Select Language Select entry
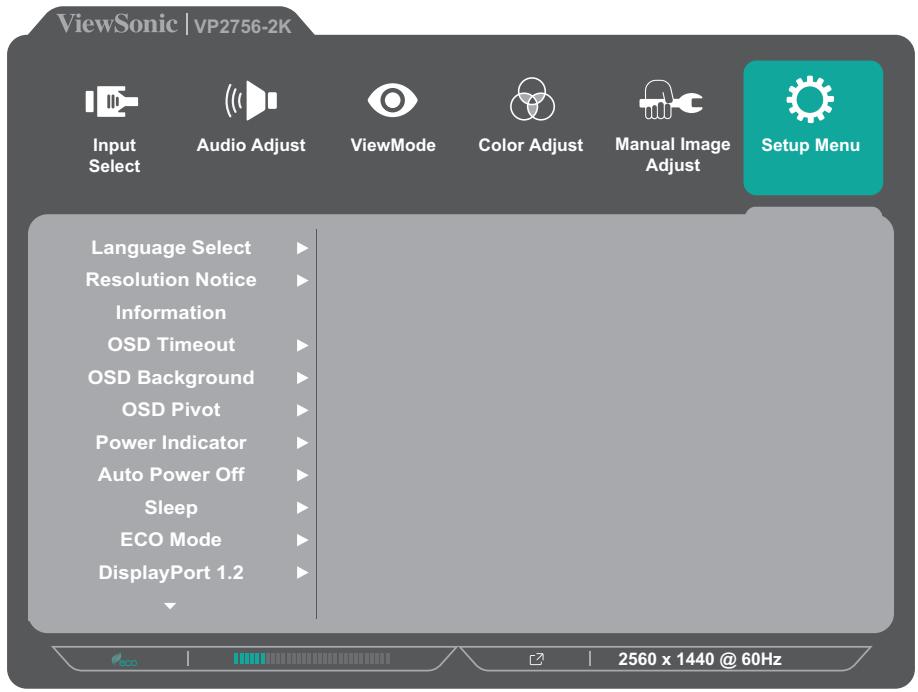This screenshot has width=918, height=692. tap(171, 248)
